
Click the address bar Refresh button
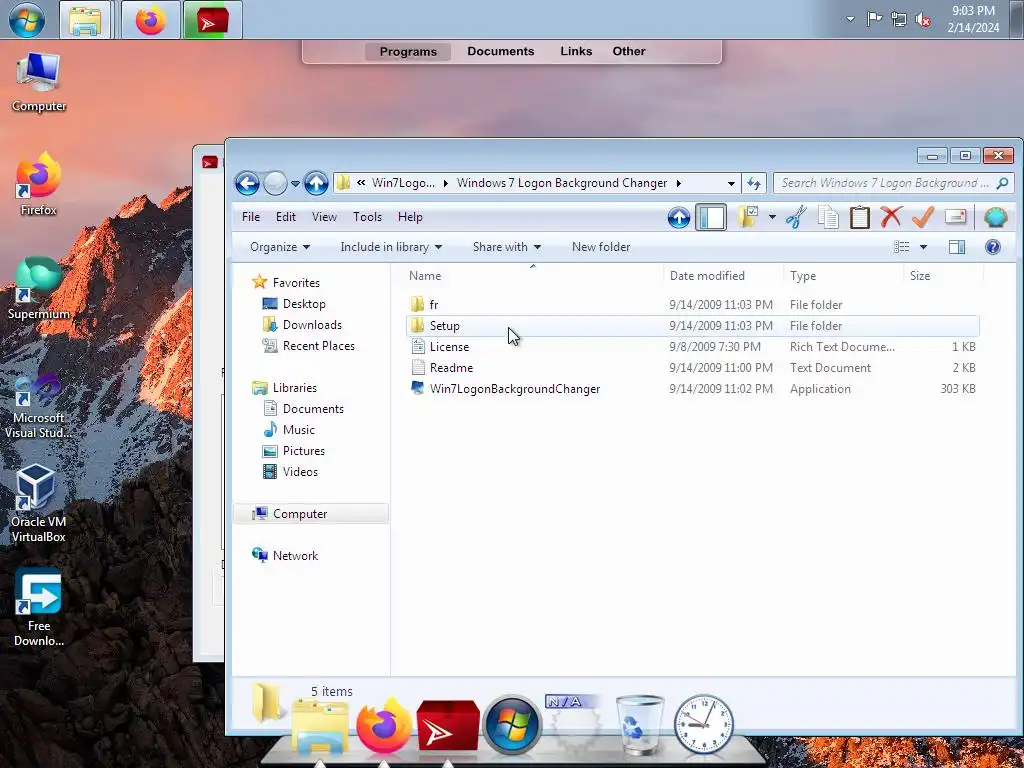click(754, 184)
